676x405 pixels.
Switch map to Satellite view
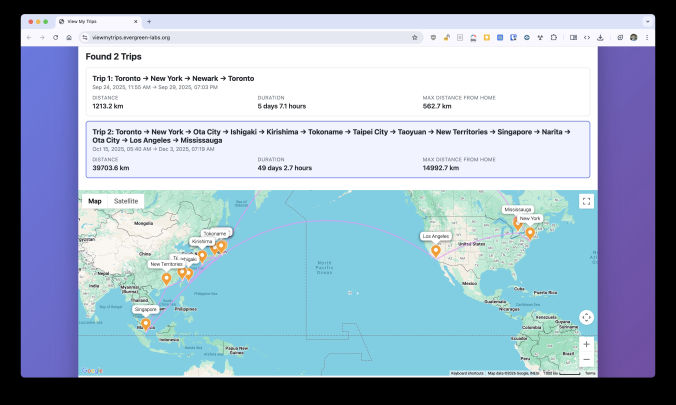126,201
